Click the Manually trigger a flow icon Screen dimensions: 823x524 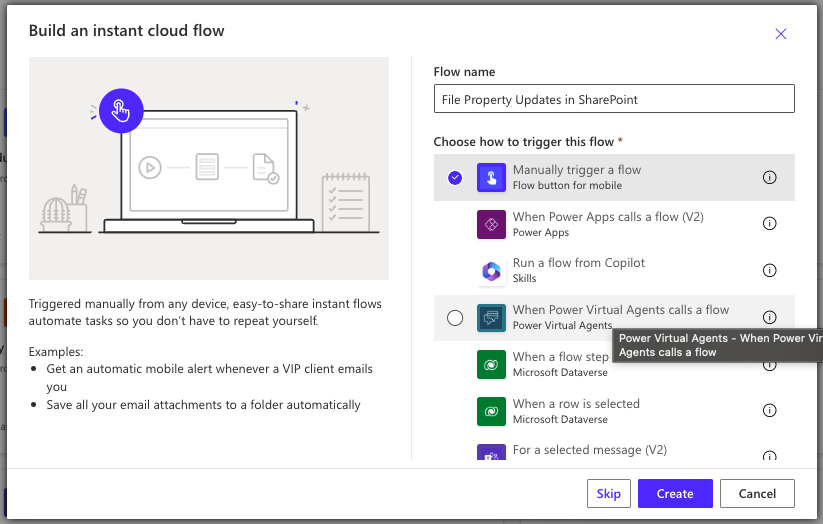point(491,177)
